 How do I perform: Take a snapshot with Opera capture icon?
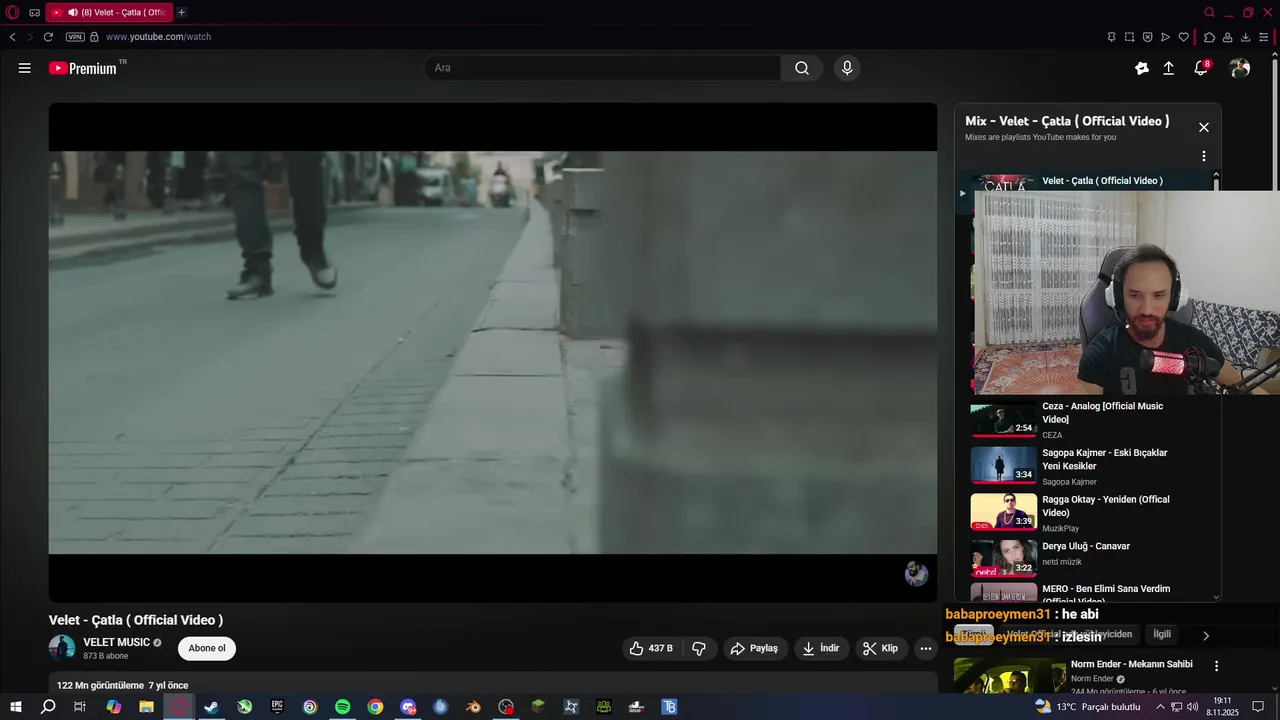pos(1129,37)
